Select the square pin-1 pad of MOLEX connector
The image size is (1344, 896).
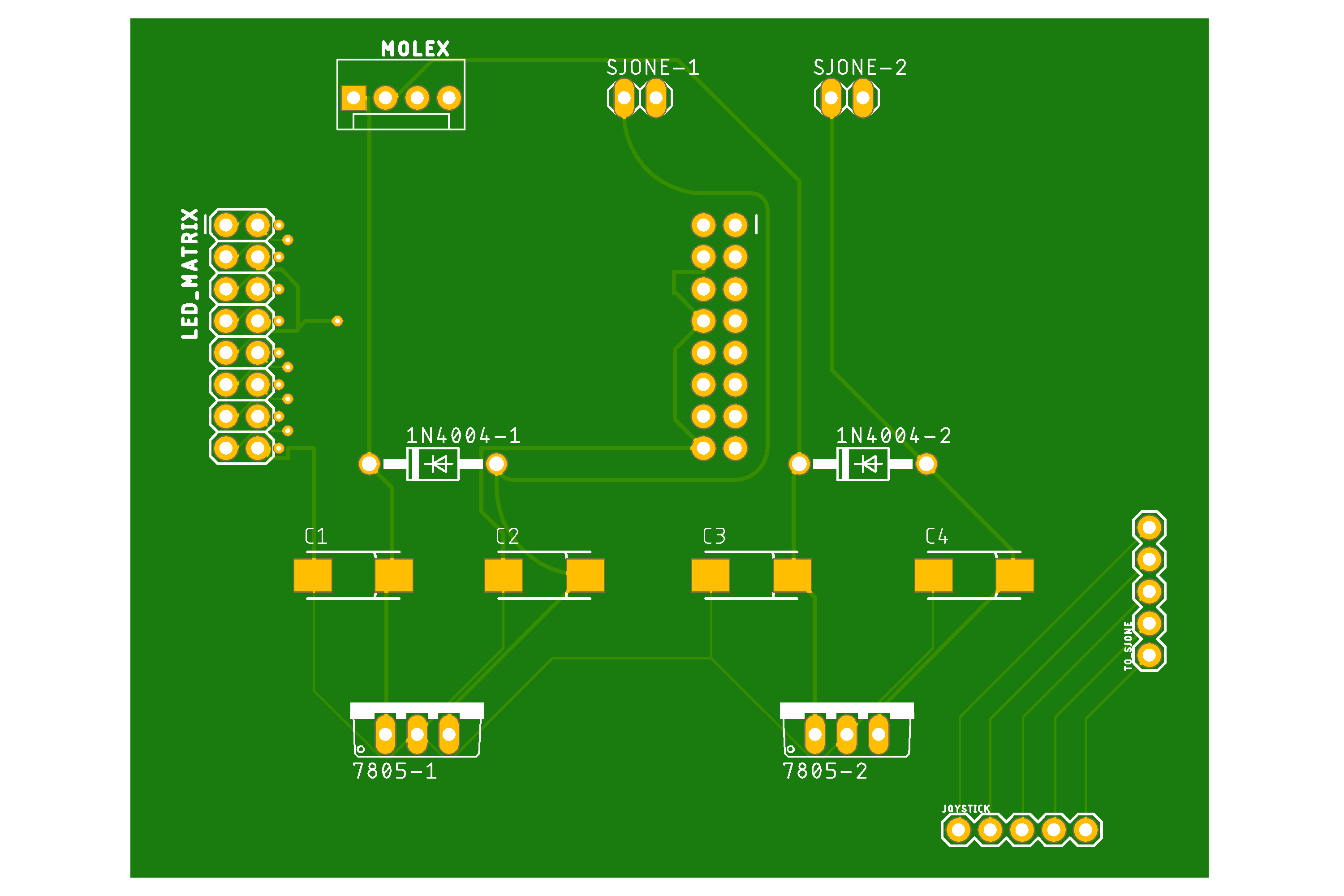pos(354,98)
